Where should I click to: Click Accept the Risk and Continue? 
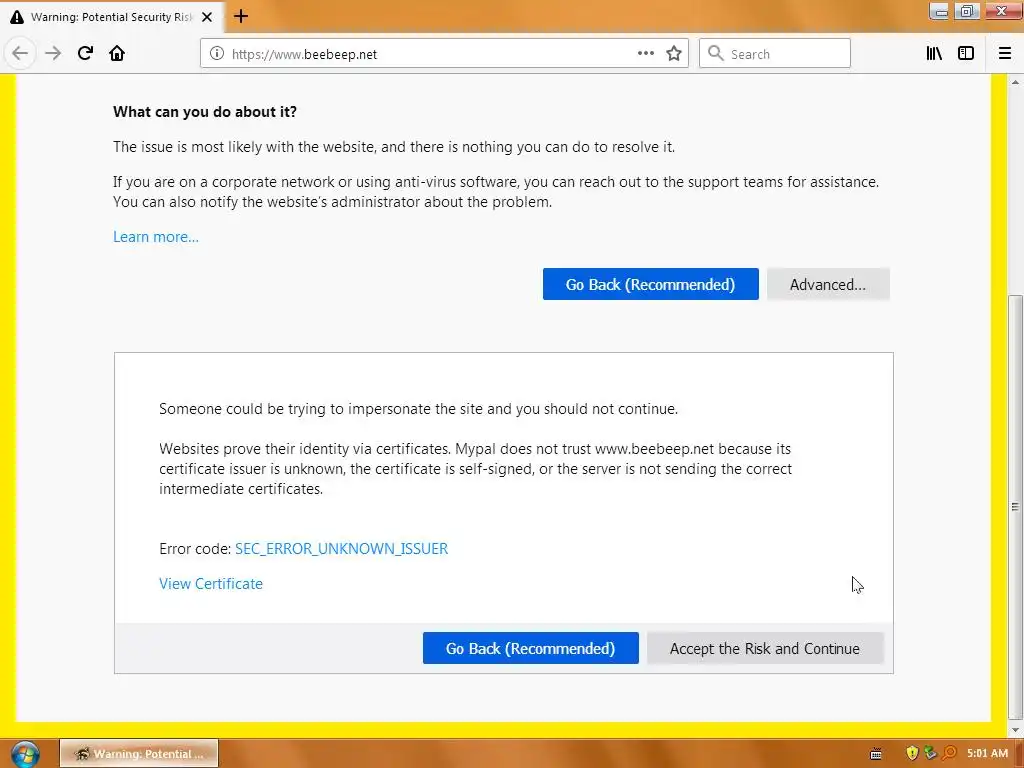point(765,648)
